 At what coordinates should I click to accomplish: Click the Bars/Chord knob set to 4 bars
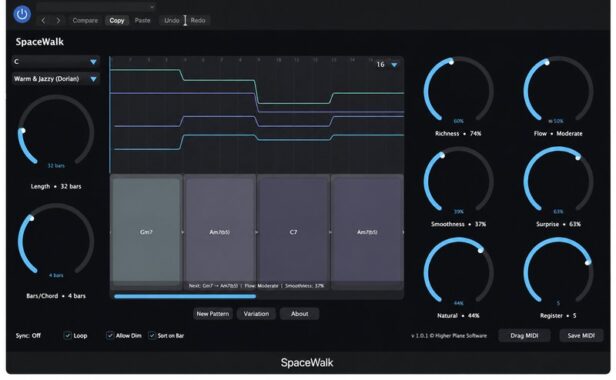(x=56, y=240)
